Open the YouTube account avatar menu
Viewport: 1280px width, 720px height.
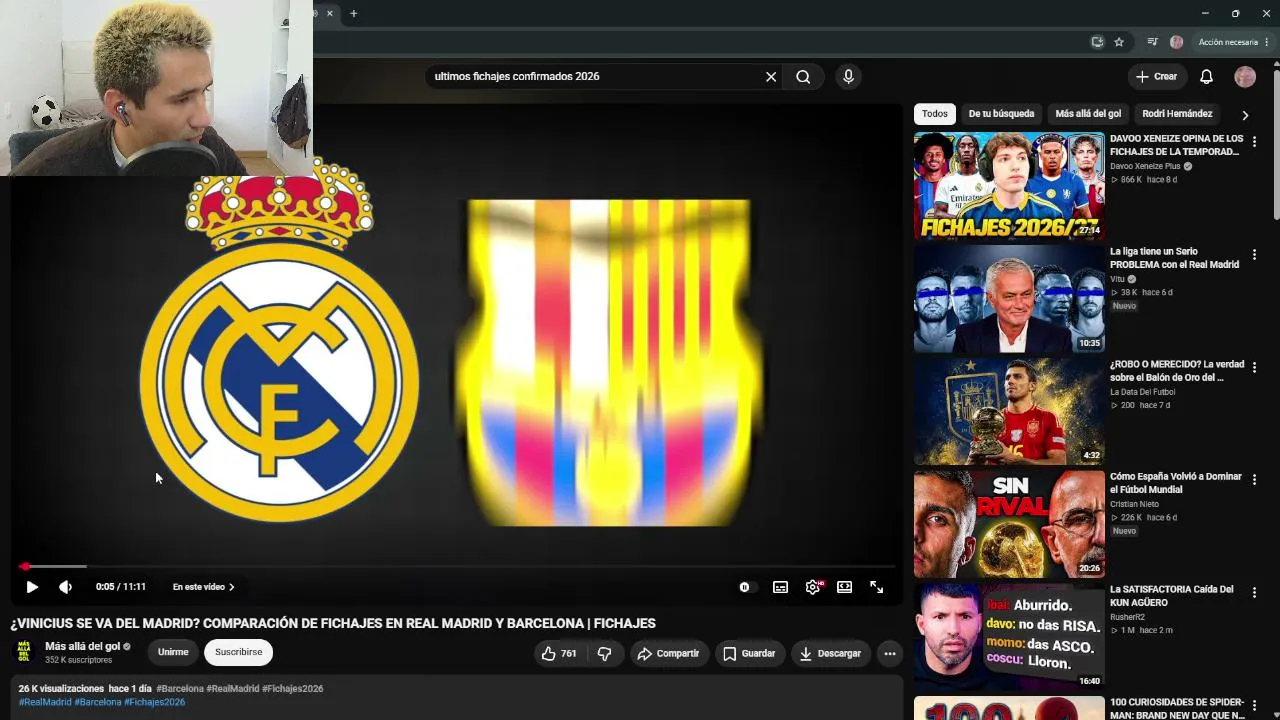click(1245, 76)
